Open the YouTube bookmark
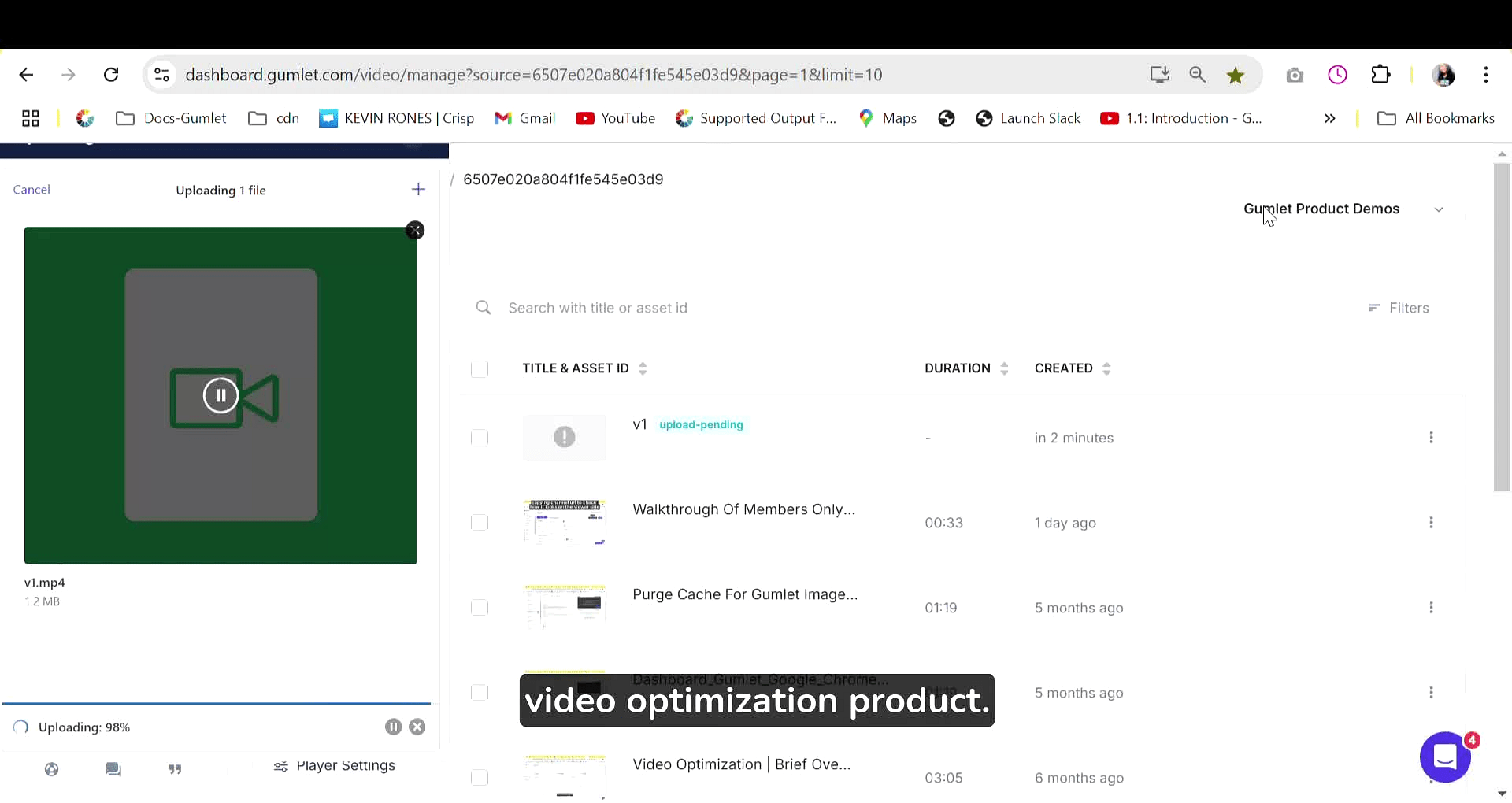 pyautogui.click(x=615, y=118)
